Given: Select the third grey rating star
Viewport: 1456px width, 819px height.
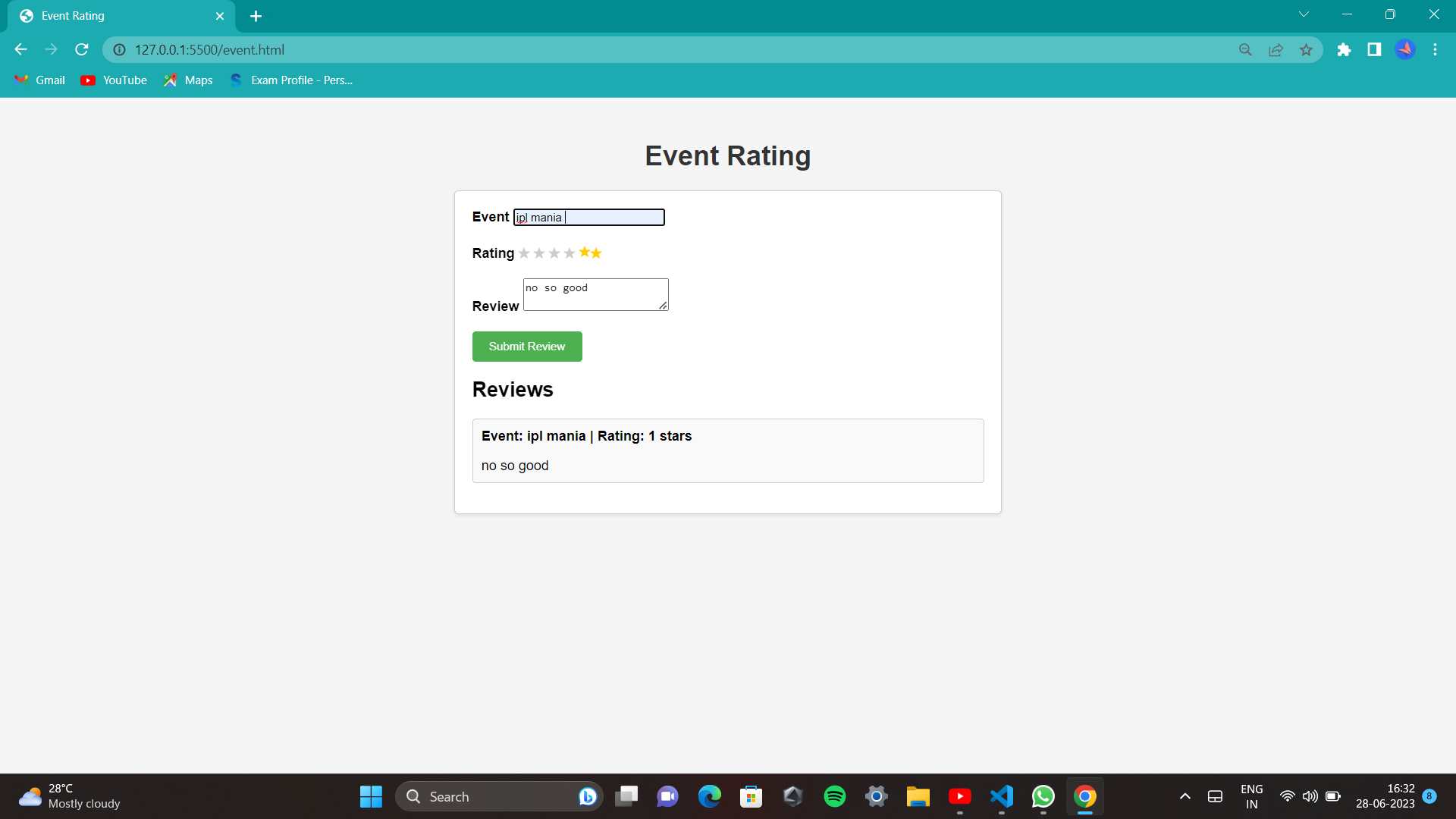Looking at the screenshot, I should pos(554,253).
